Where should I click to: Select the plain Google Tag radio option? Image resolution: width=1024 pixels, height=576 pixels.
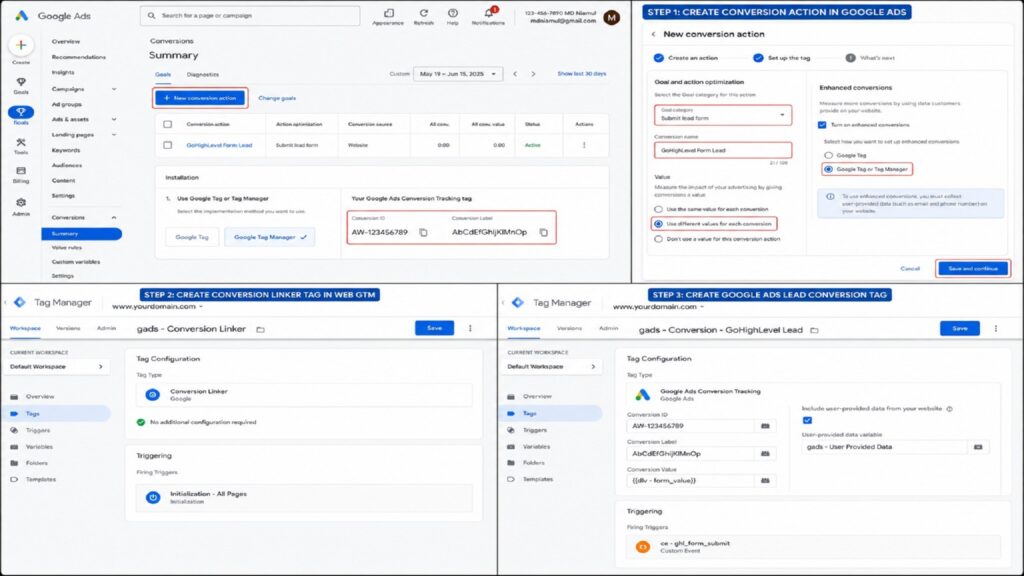click(x=829, y=155)
